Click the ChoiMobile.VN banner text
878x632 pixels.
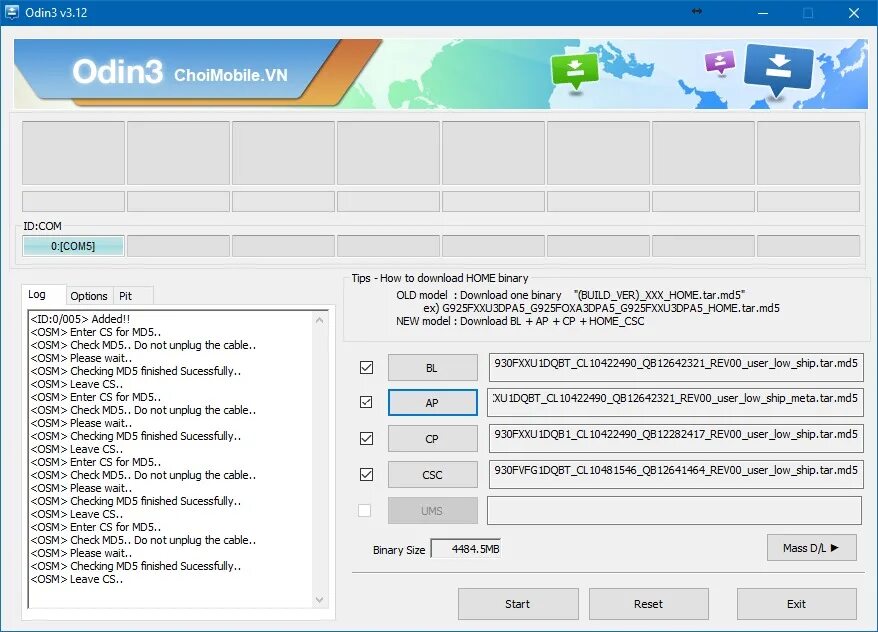(x=231, y=75)
